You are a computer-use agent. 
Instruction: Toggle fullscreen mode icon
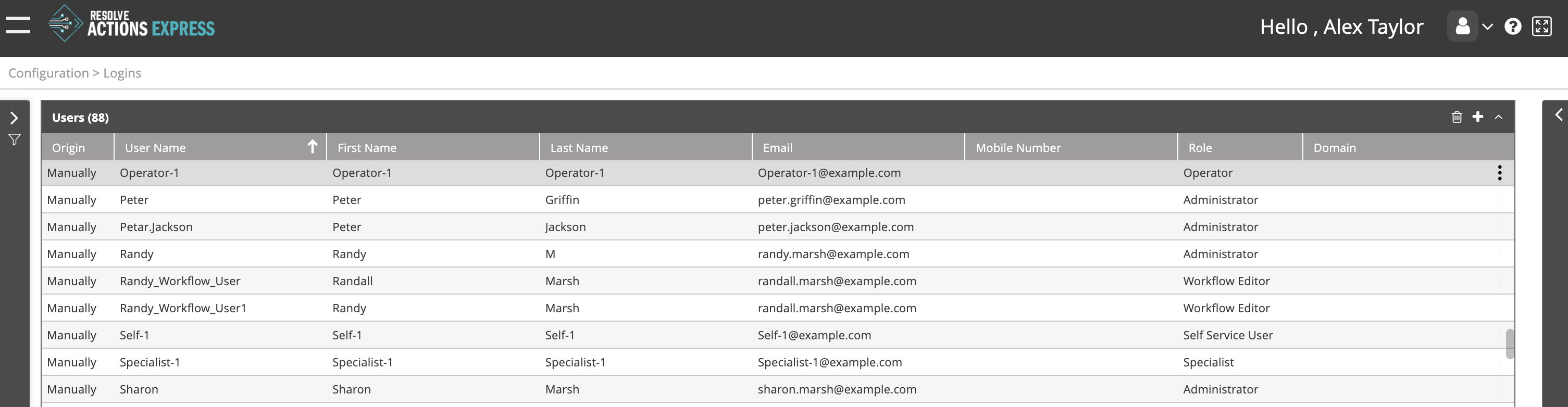pyautogui.click(x=1541, y=27)
